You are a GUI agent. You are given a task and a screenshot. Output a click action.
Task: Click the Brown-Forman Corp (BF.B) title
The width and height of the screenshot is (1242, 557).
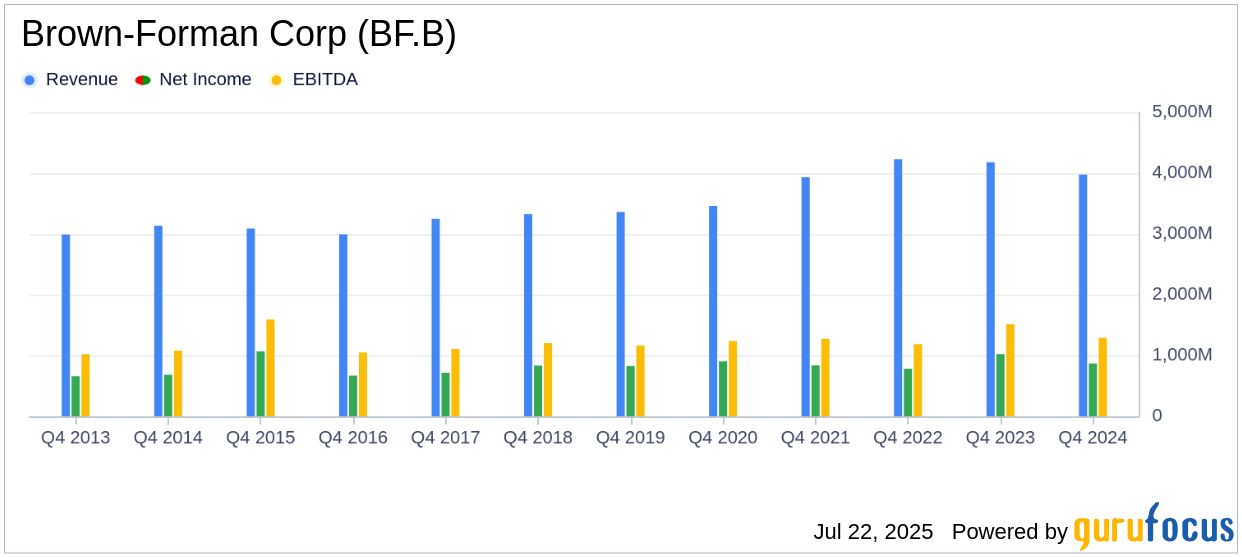(239, 35)
